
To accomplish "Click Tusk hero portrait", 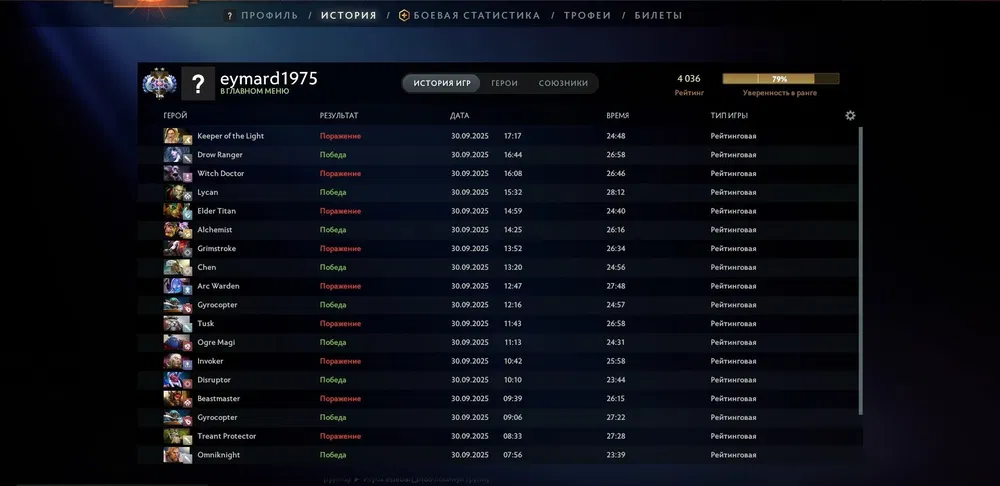I will 177,323.
